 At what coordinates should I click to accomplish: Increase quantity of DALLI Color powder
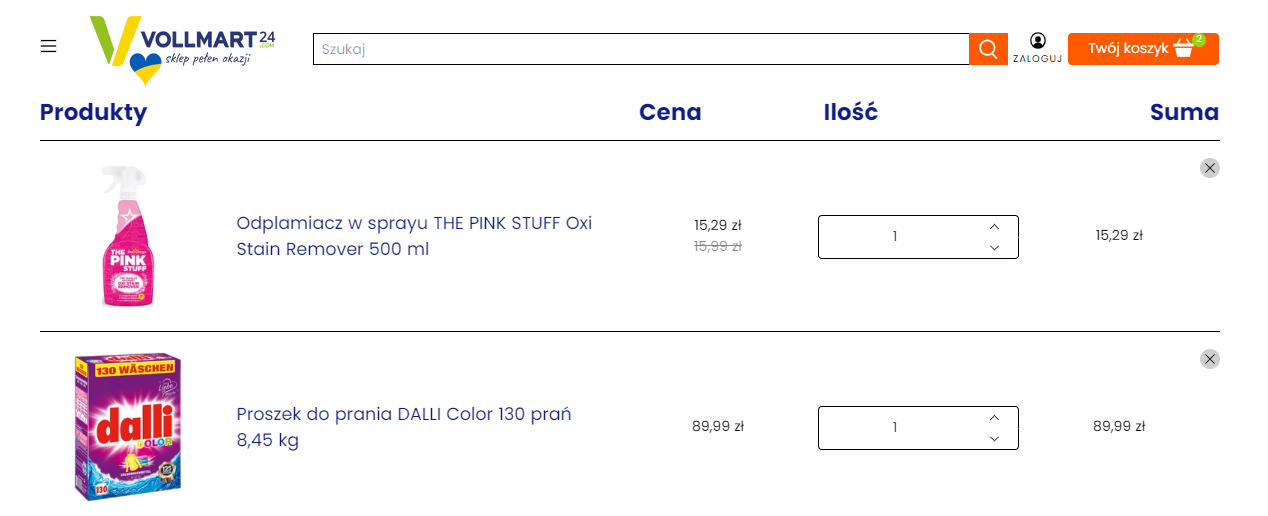994,417
